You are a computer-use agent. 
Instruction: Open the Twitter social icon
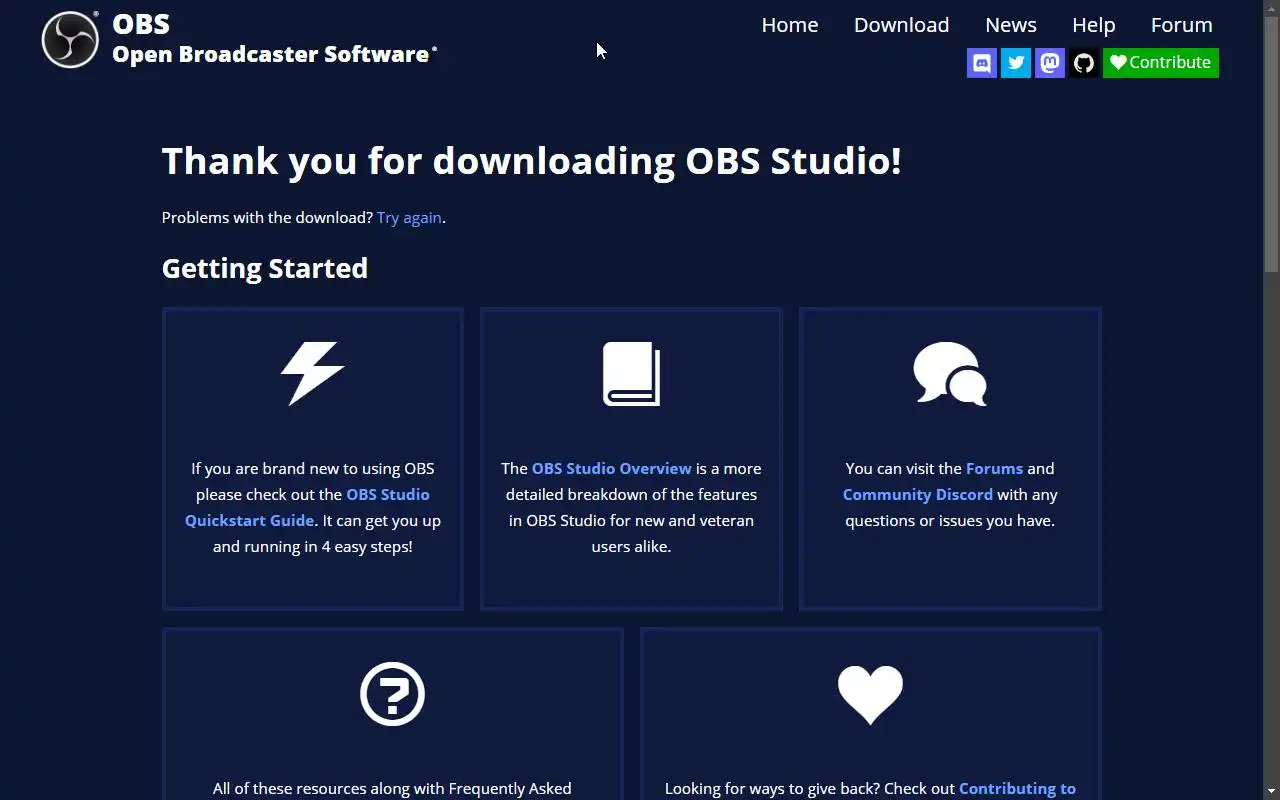(1016, 63)
